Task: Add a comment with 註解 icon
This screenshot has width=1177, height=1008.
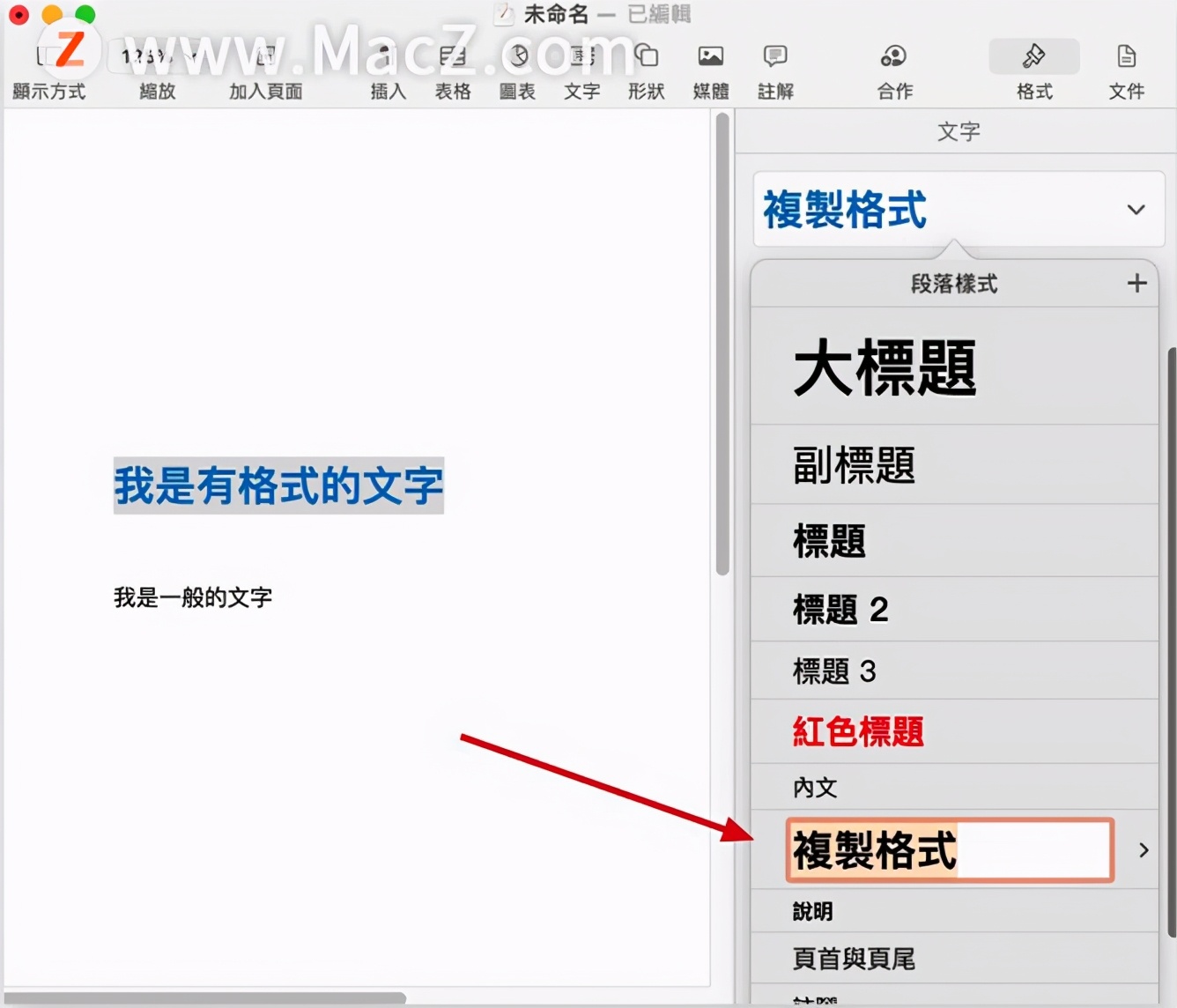Action: 775,57
